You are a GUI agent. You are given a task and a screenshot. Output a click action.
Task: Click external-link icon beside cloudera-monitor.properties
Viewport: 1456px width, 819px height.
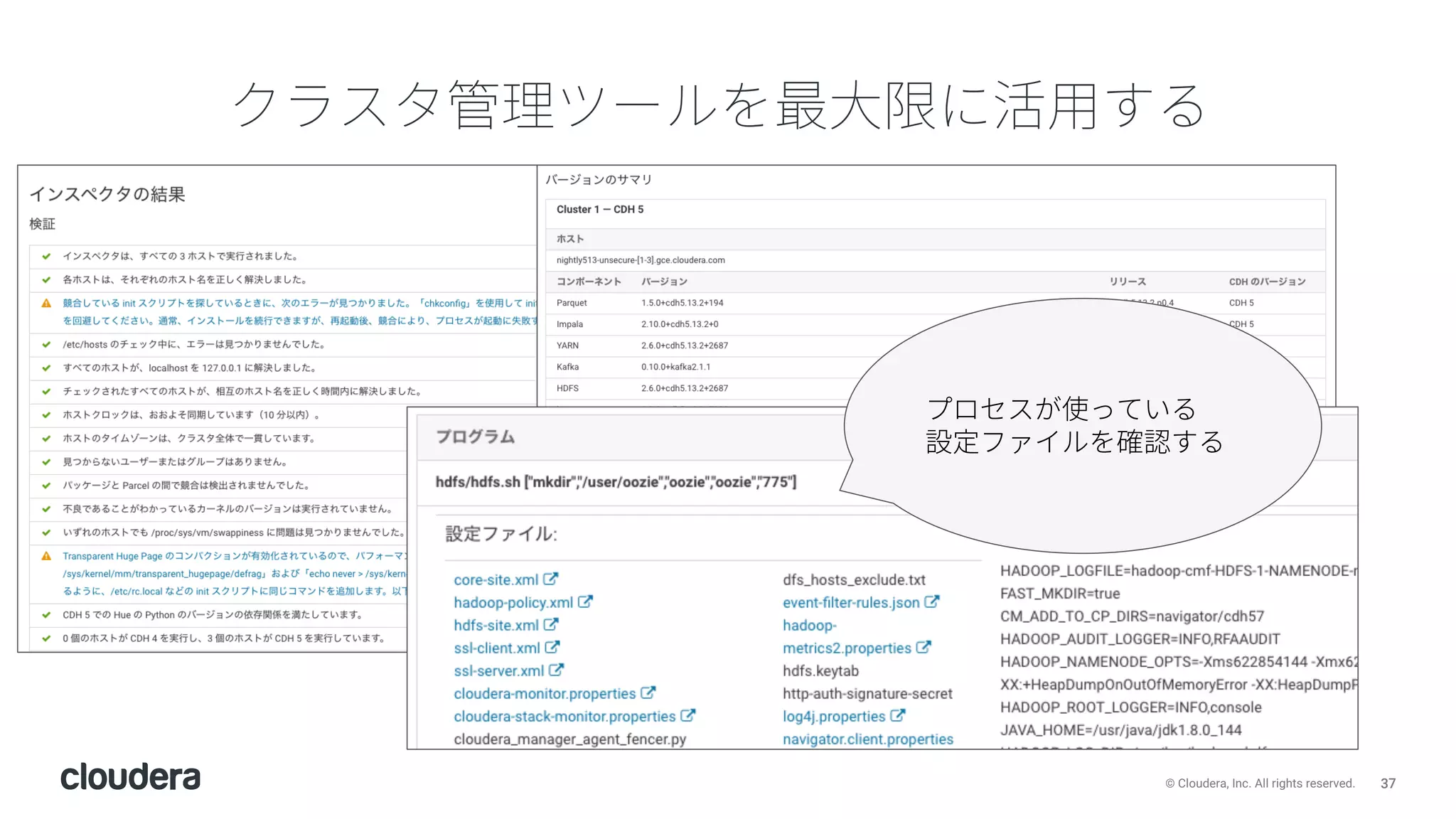[648, 692]
